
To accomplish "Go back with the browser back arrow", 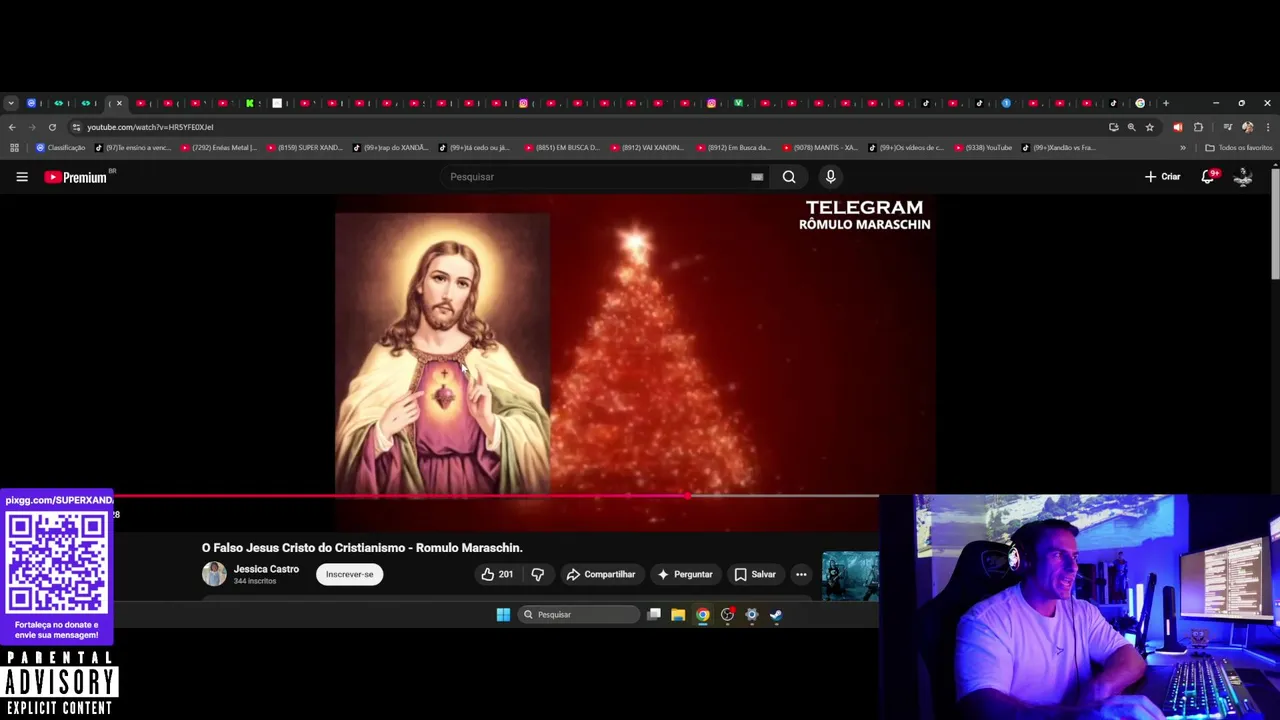I will coord(12,127).
